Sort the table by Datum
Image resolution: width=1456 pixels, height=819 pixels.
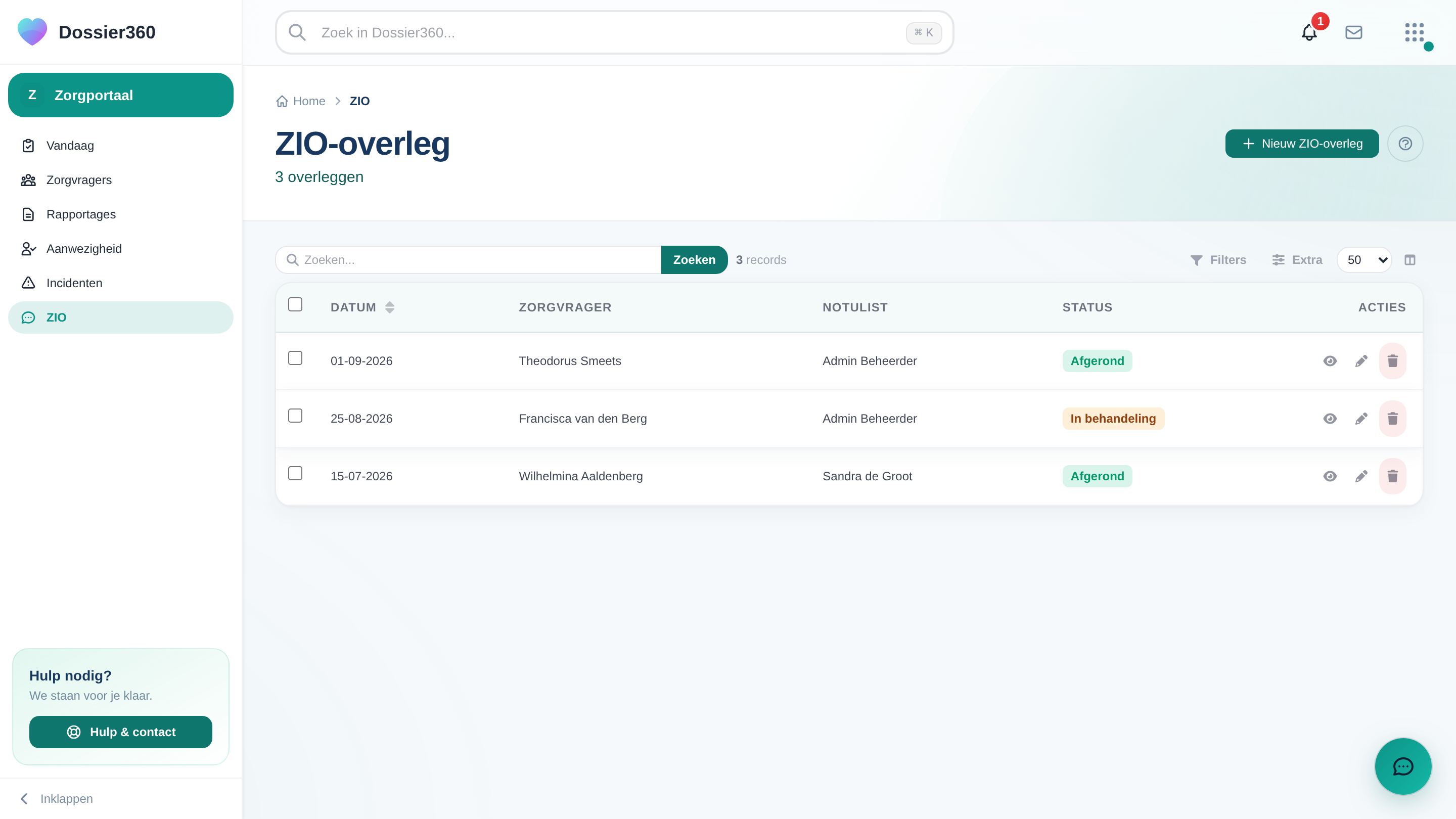(362, 307)
